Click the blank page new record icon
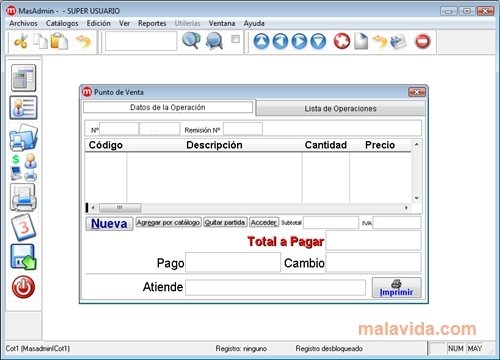The image size is (500, 360). click(x=361, y=42)
